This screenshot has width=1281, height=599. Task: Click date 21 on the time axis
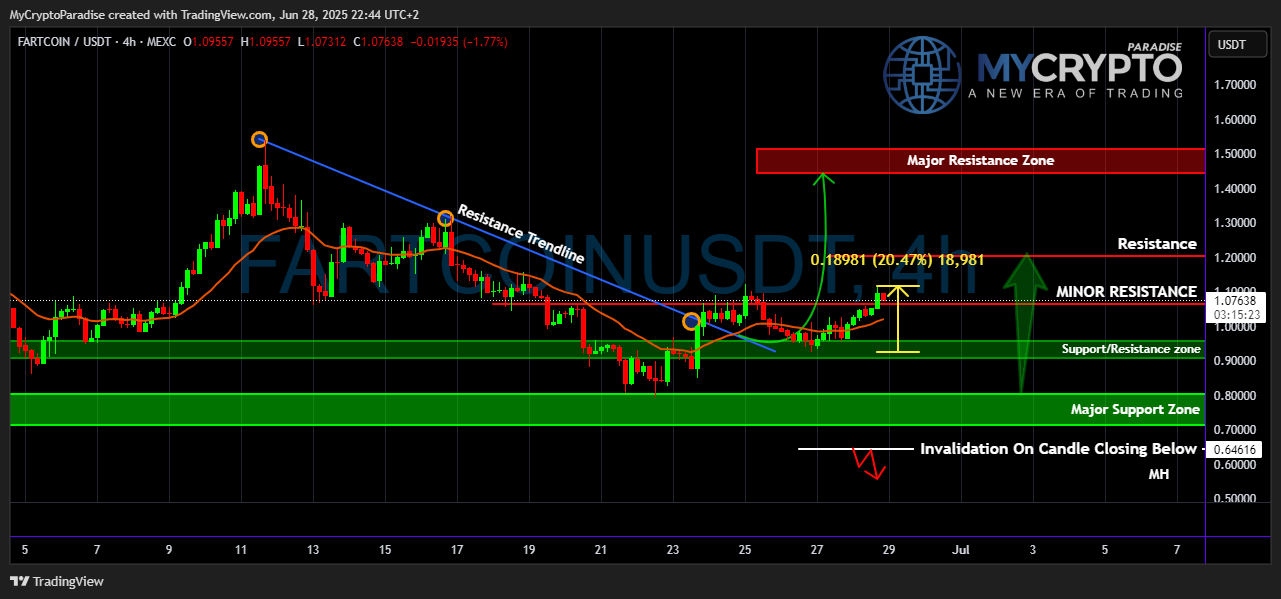click(x=601, y=549)
